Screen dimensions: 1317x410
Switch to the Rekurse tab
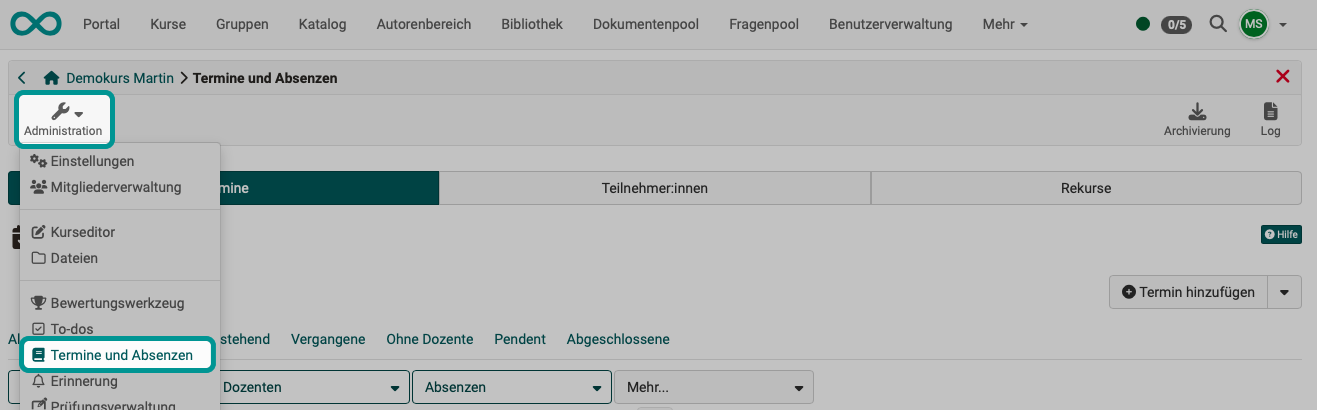1086,188
